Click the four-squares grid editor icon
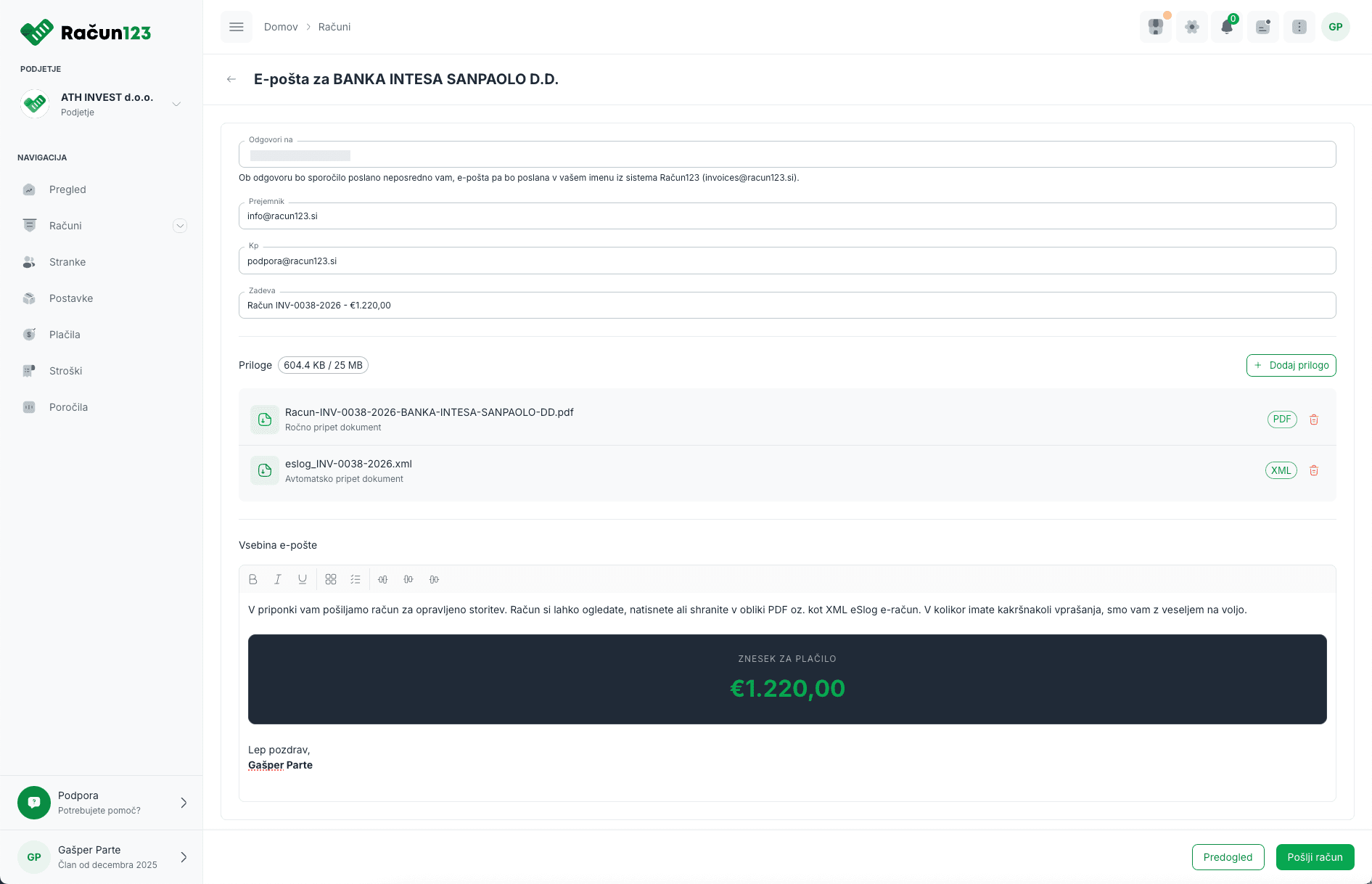1372x884 pixels. [331, 579]
